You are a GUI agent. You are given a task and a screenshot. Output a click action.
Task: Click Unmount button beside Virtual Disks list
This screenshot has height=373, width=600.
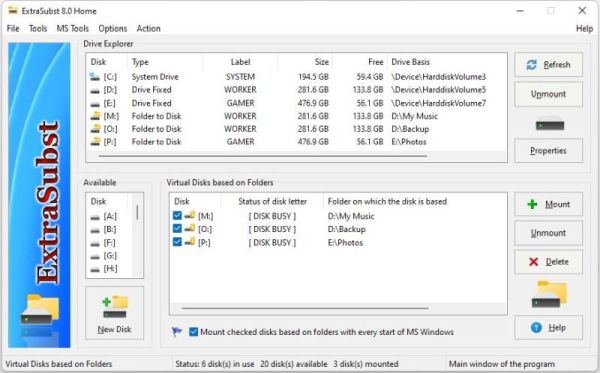[548, 233]
